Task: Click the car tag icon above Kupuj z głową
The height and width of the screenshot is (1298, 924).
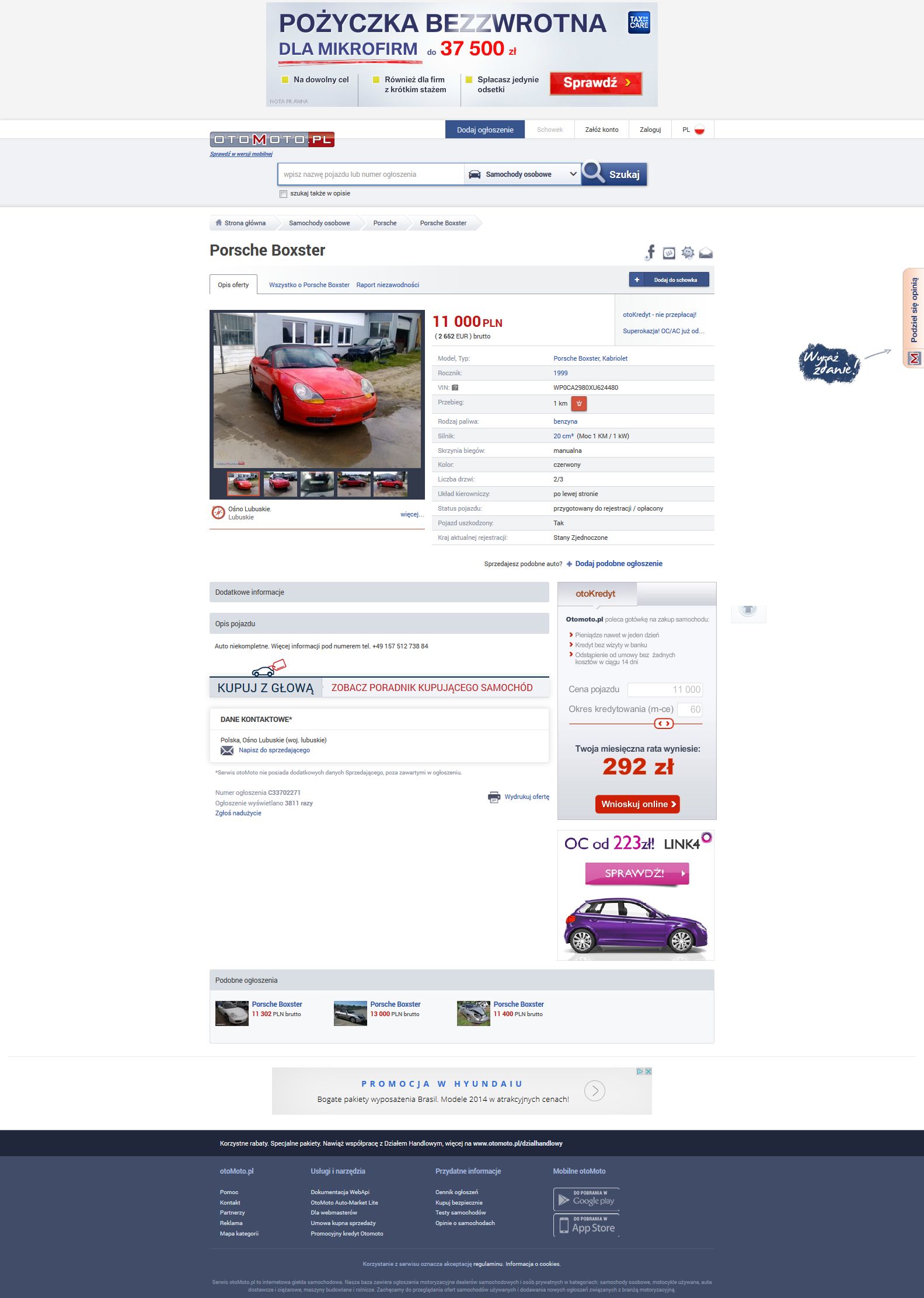Action: pyautogui.click(x=269, y=668)
